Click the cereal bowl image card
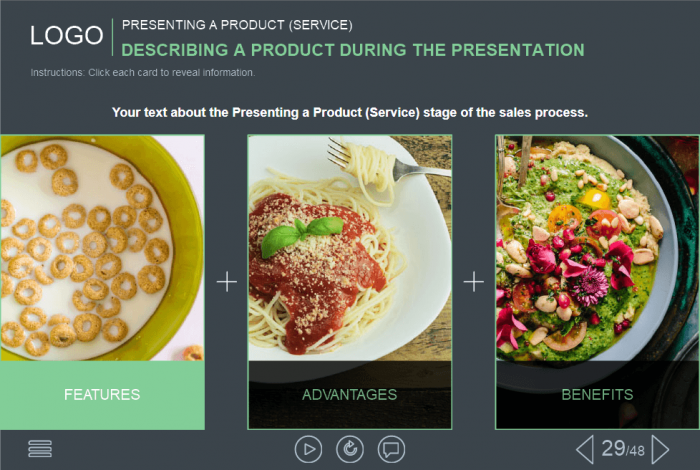This screenshot has height=470, width=700. pos(102,248)
